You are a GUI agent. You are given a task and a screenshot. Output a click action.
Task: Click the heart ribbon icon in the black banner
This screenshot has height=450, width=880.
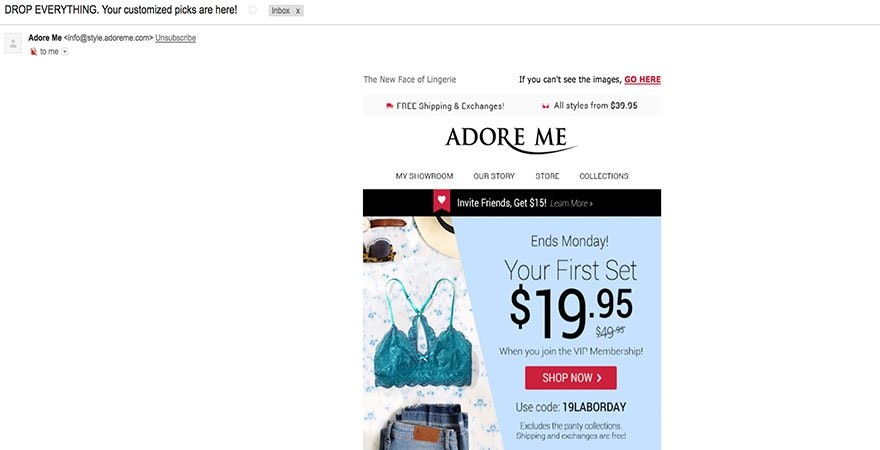tap(442, 201)
